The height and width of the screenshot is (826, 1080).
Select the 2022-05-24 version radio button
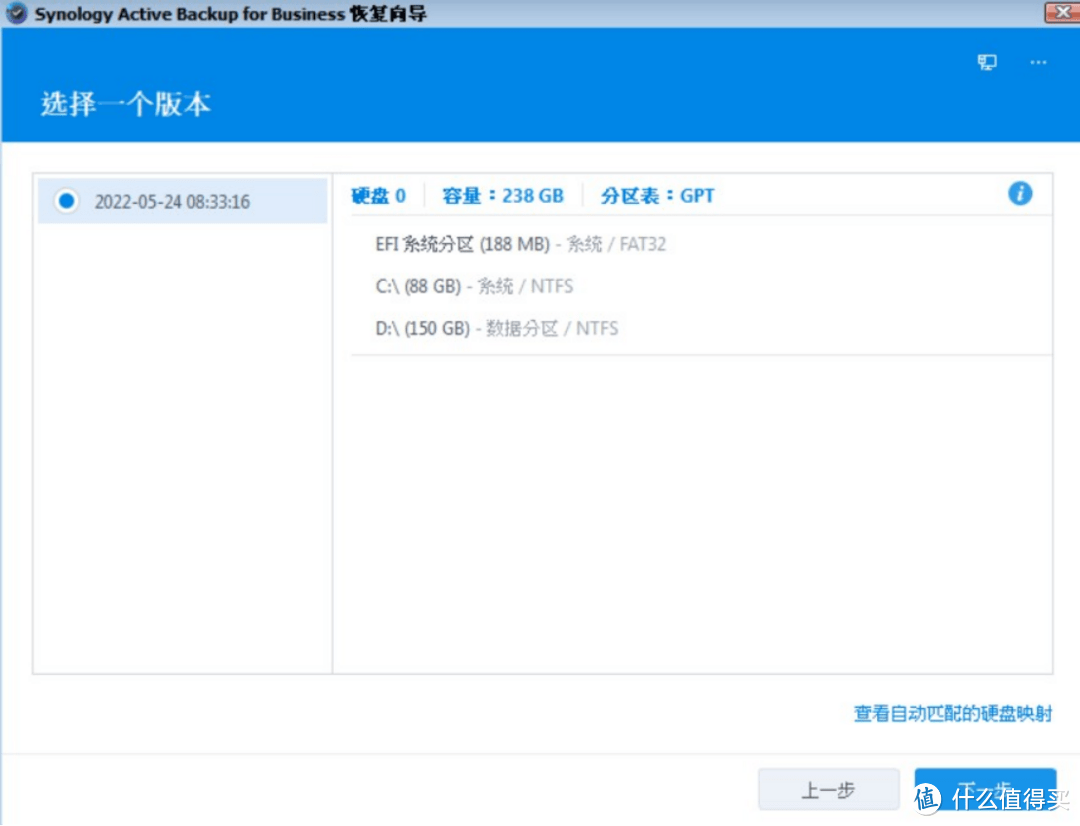(x=66, y=201)
